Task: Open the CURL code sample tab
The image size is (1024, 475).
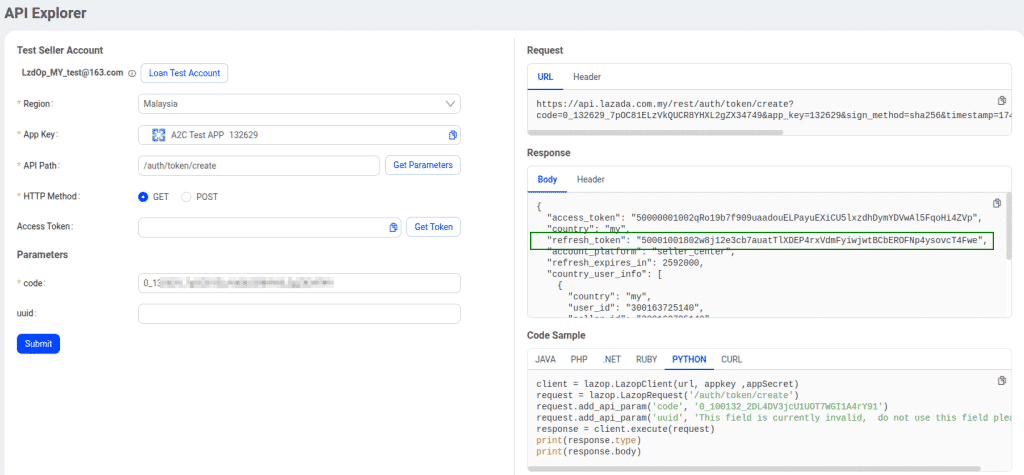Action: 731,359
